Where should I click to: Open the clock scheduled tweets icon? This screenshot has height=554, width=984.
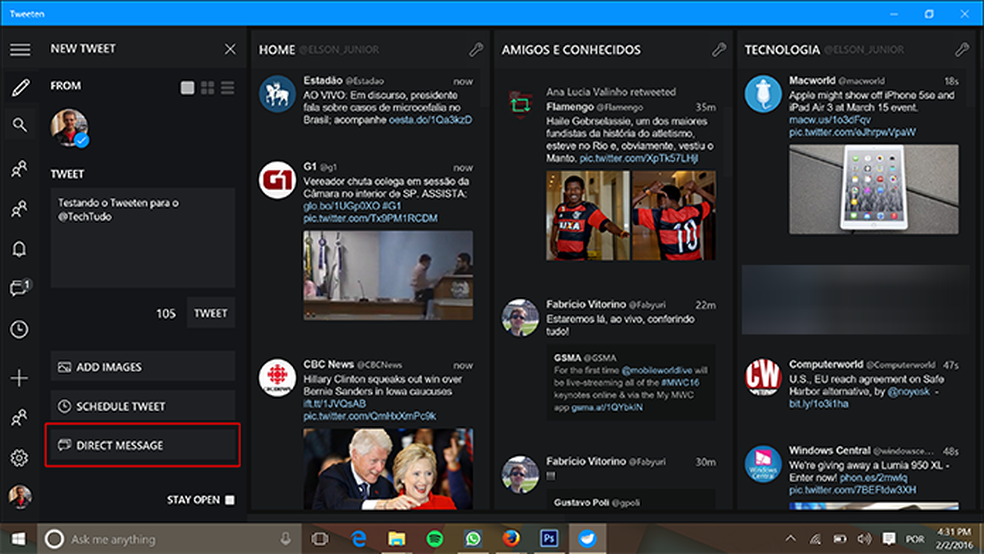point(19,329)
